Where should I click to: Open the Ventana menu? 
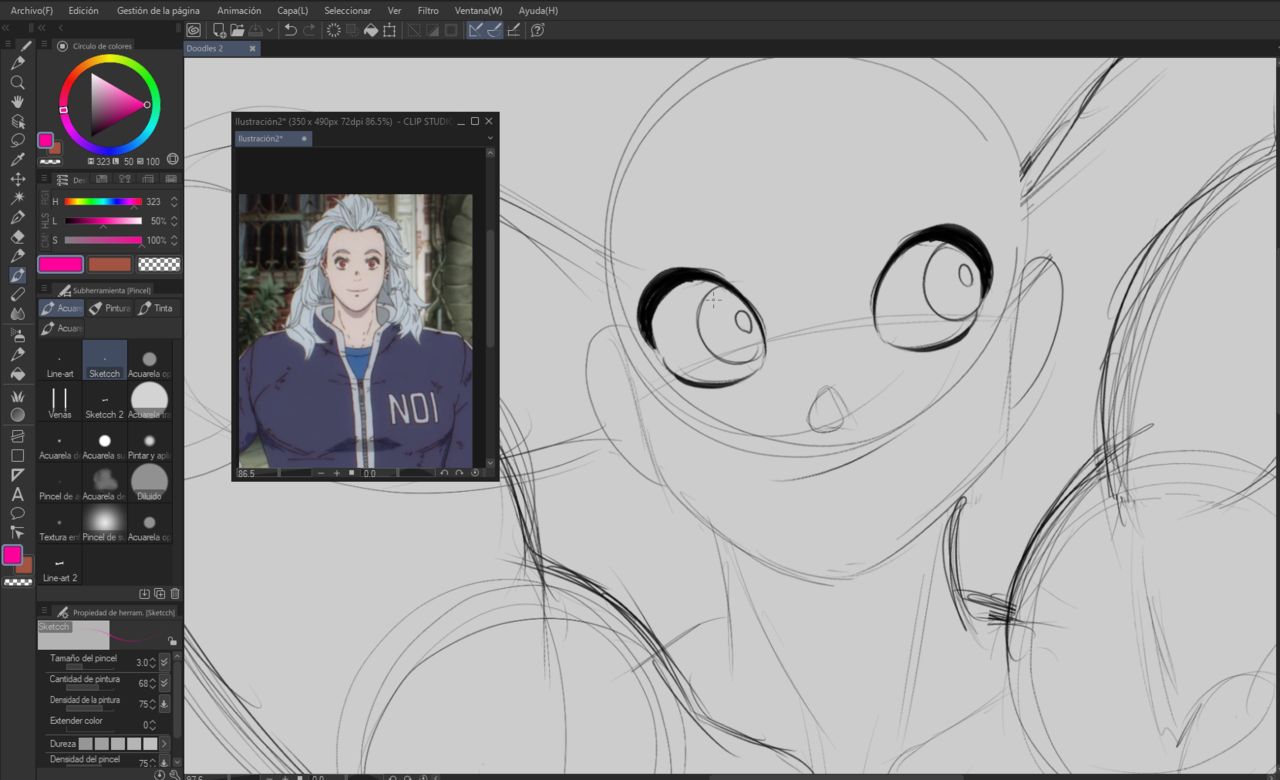tap(478, 10)
